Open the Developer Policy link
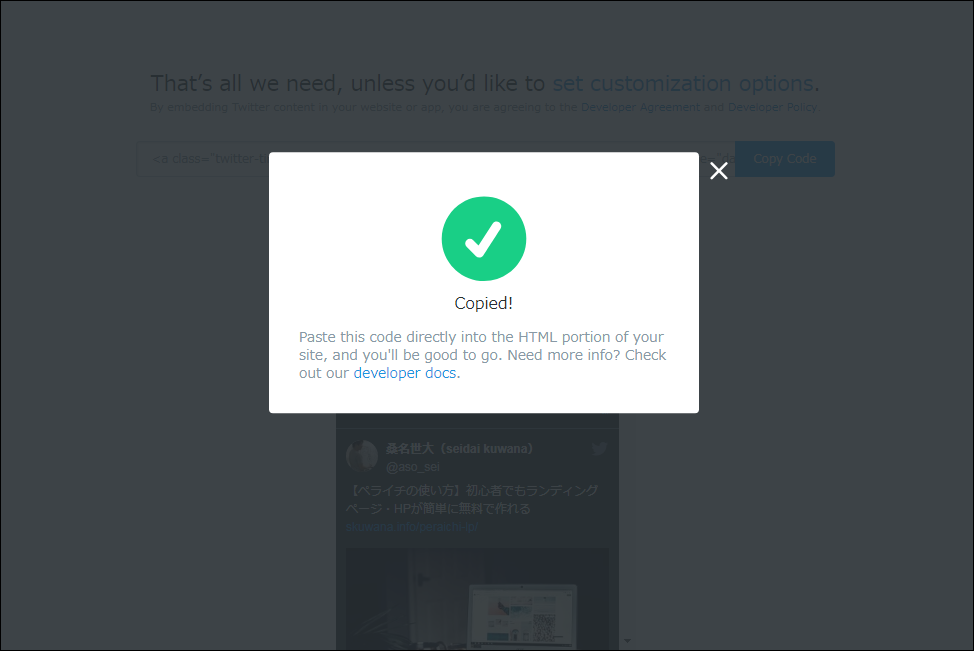 pyautogui.click(x=772, y=107)
